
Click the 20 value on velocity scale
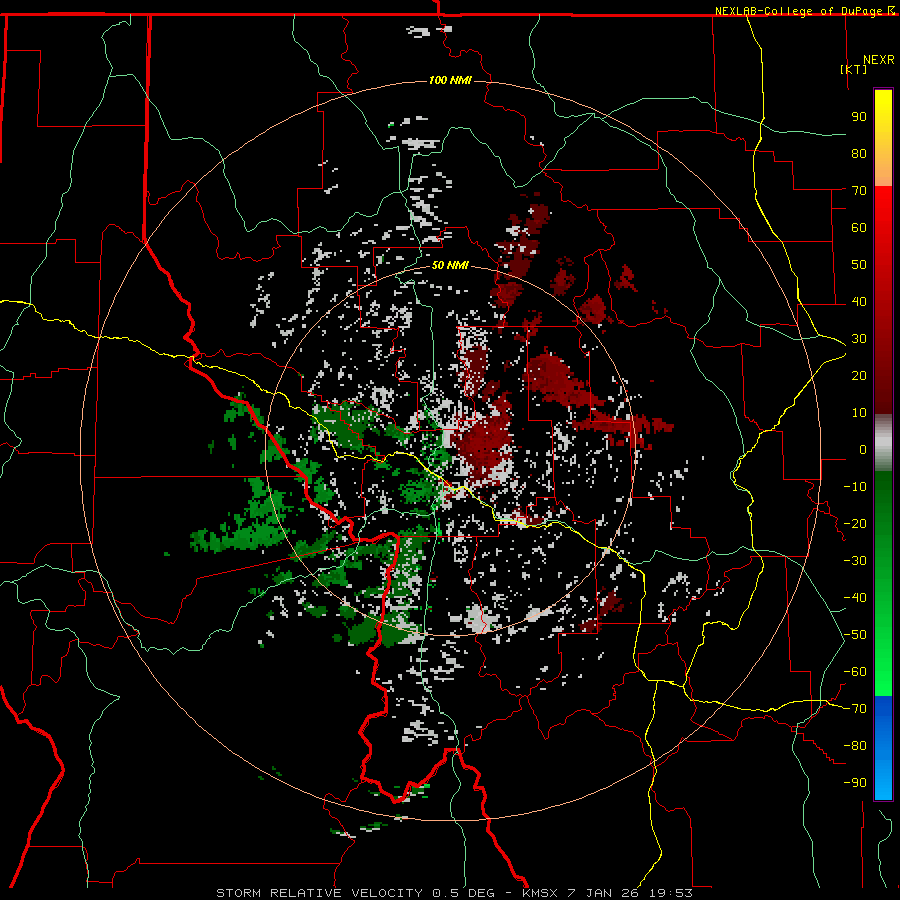pos(859,376)
